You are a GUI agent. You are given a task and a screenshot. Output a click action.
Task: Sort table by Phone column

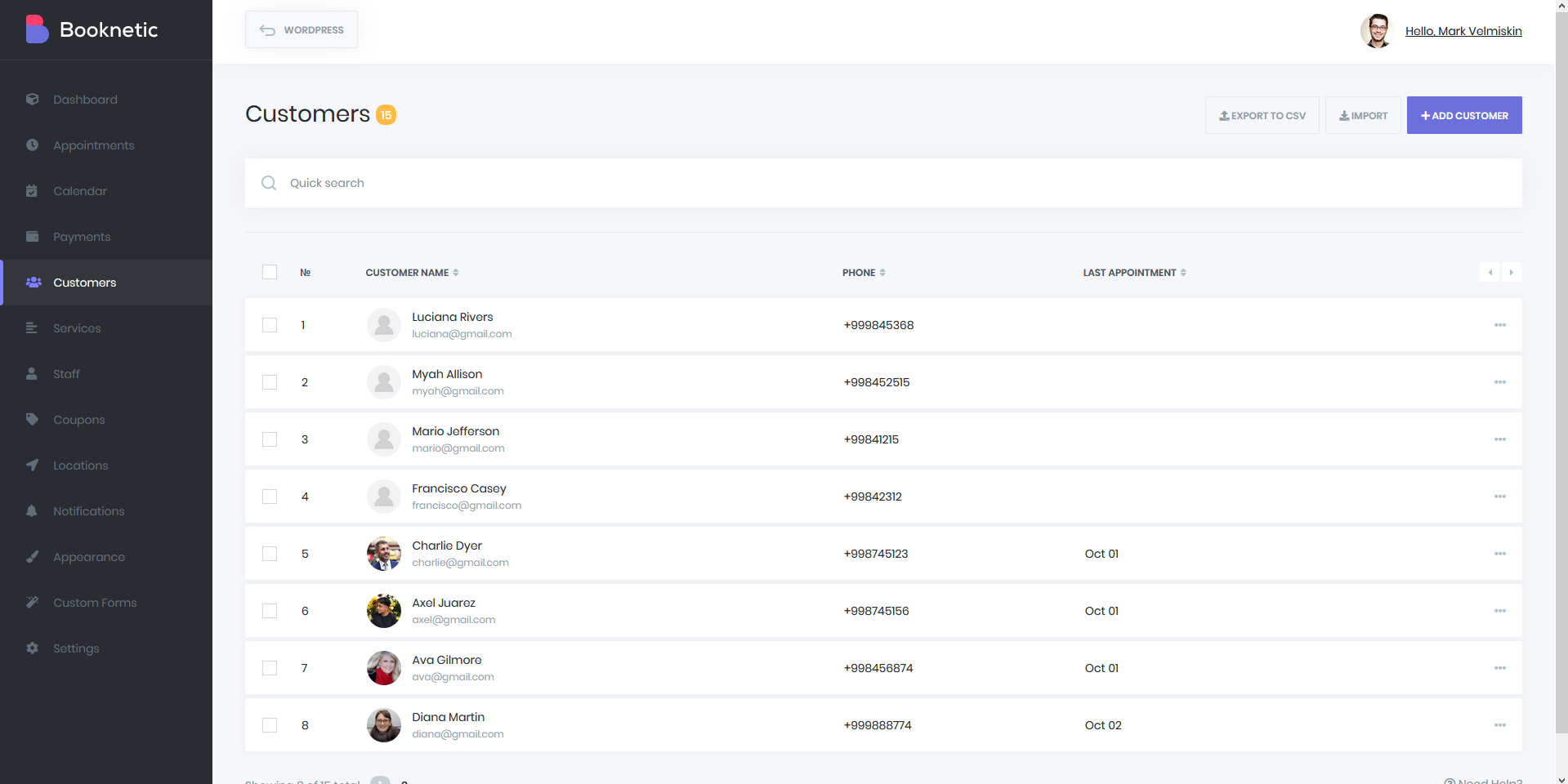click(864, 273)
